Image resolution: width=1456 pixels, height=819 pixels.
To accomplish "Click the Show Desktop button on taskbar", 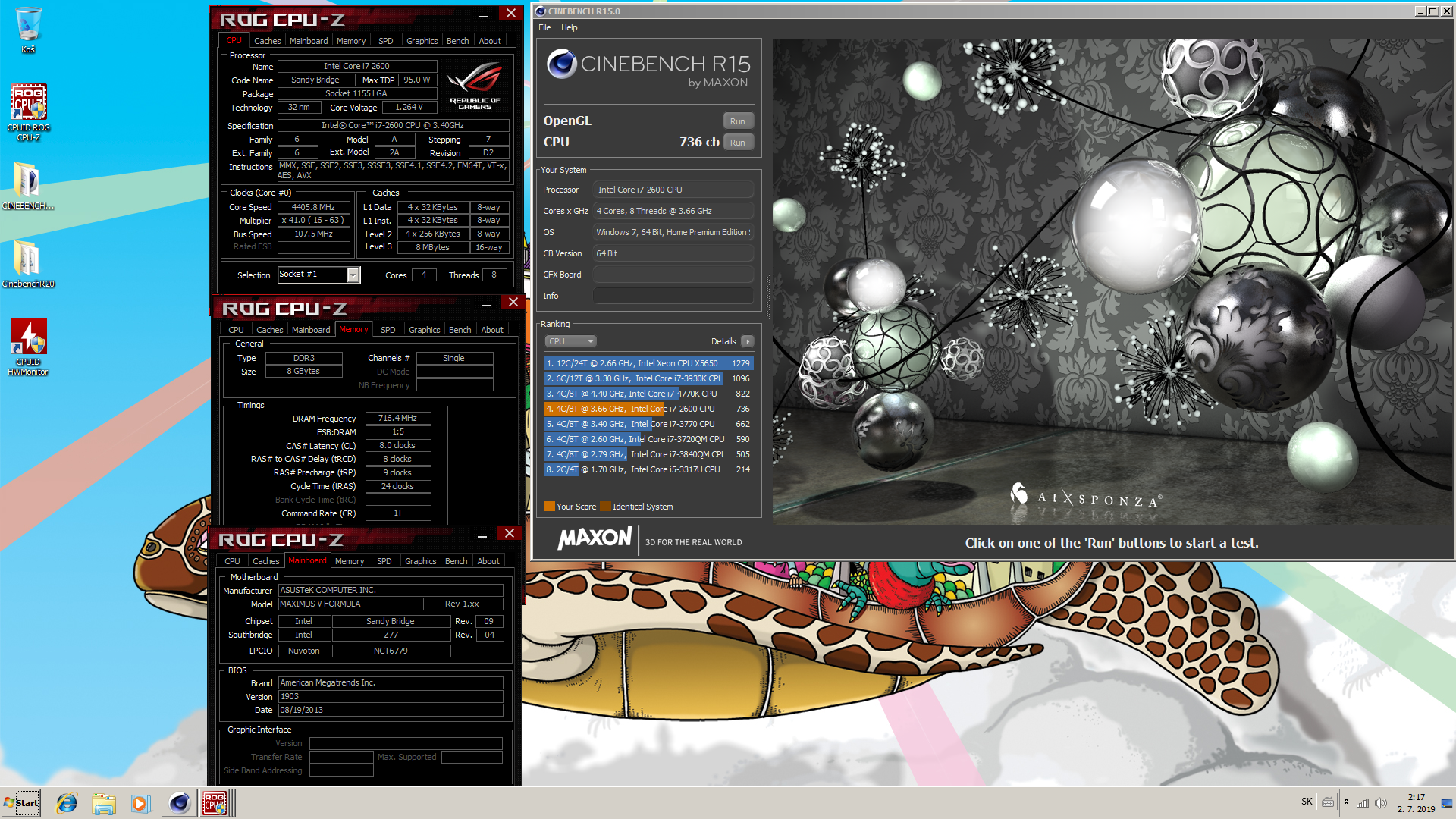I will point(1447,803).
